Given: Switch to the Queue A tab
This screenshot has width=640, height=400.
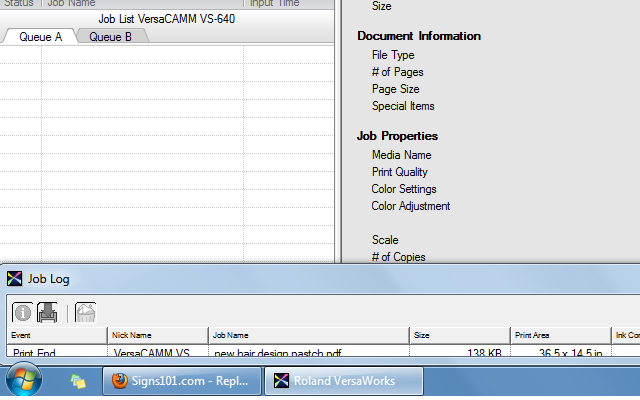Looking at the screenshot, I should point(40,37).
